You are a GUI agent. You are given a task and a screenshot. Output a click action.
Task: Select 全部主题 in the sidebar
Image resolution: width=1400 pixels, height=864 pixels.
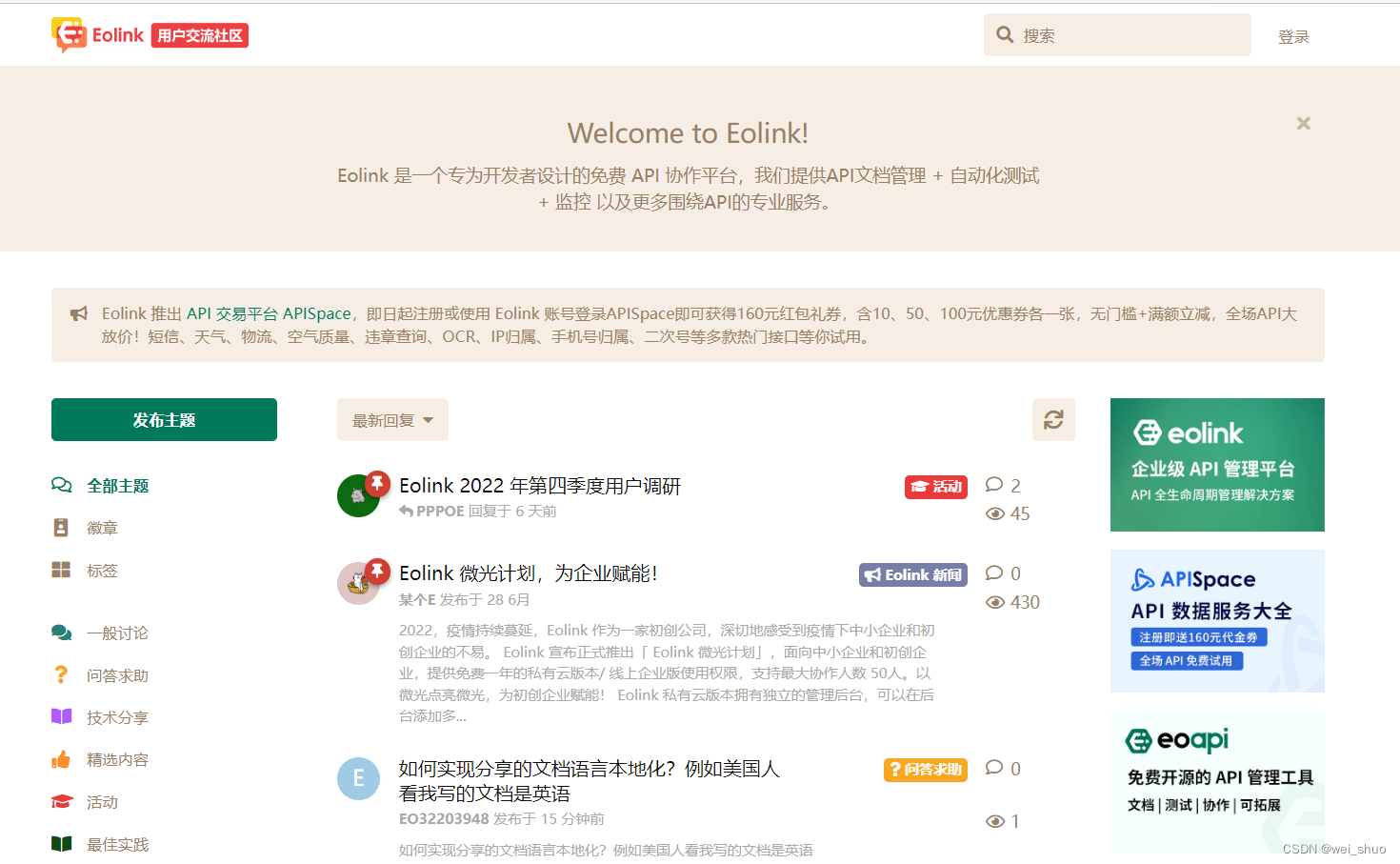pos(118,486)
